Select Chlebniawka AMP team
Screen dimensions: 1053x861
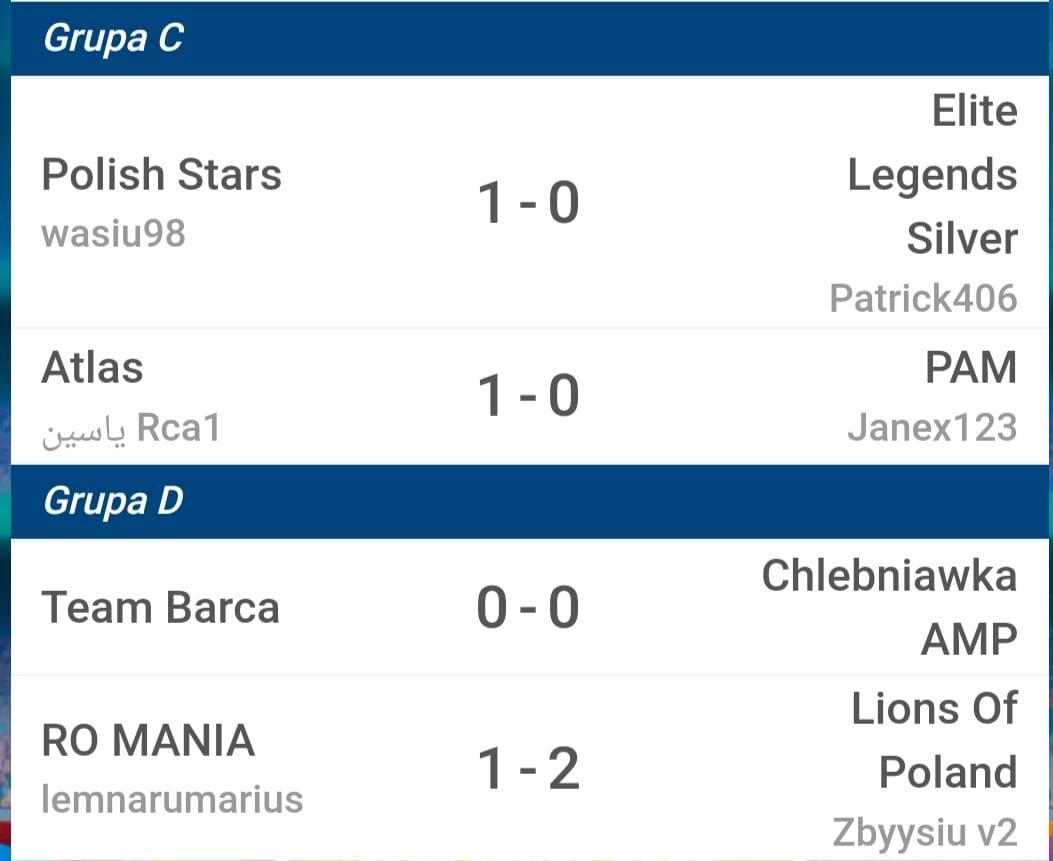pyautogui.click(x=890, y=607)
